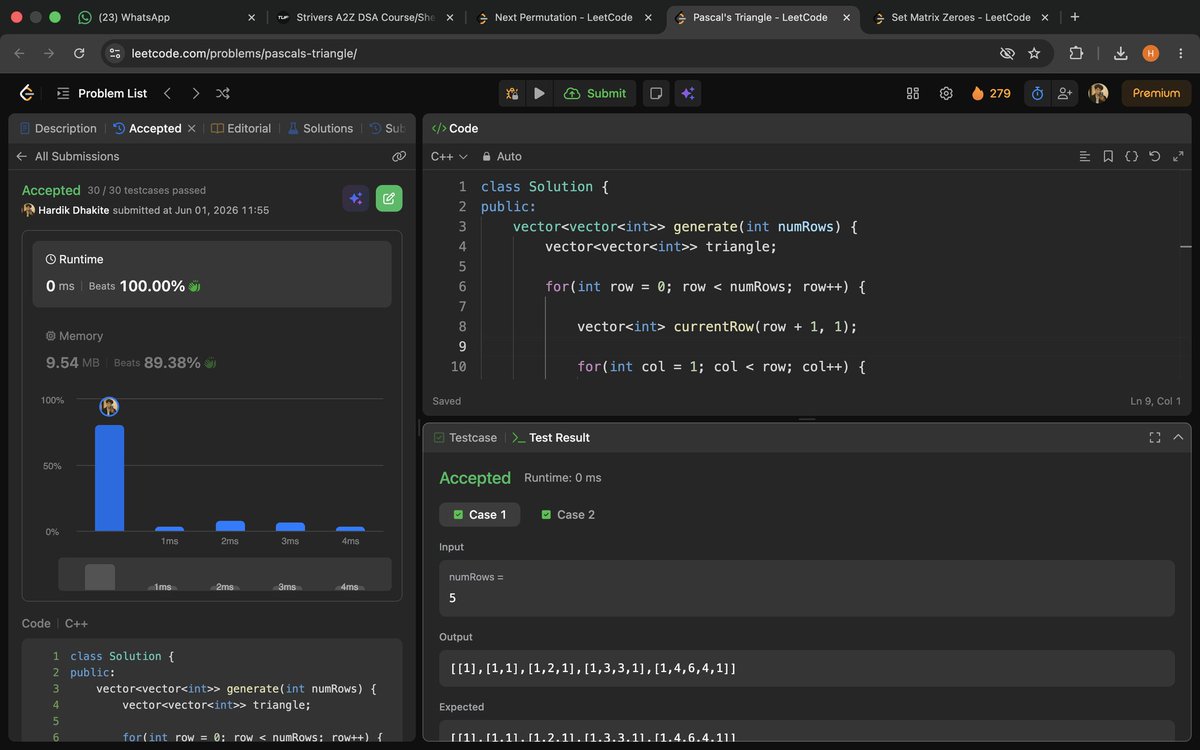Click the eye-slash tracking icon in address bar
This screenshot has width=1200, height=750.
[x=1007, y=53]
